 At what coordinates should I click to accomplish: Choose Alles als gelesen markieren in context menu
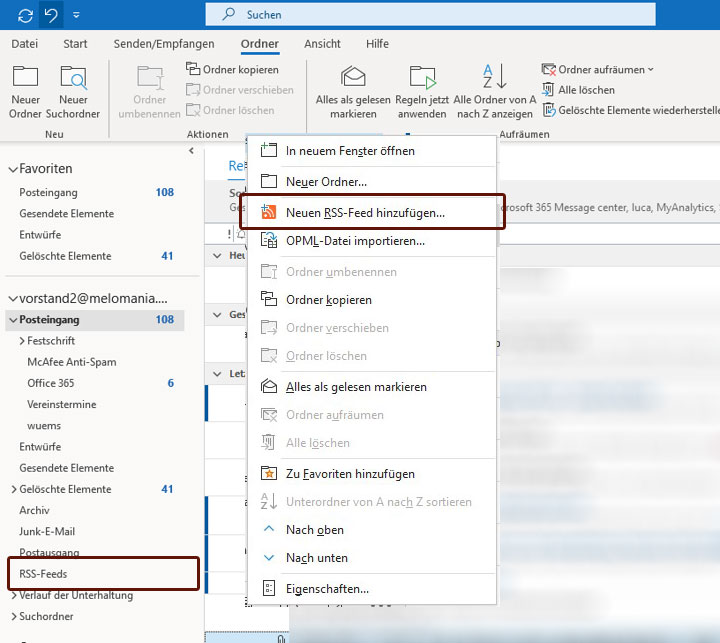pyautogui.click(x=372, y=387)
